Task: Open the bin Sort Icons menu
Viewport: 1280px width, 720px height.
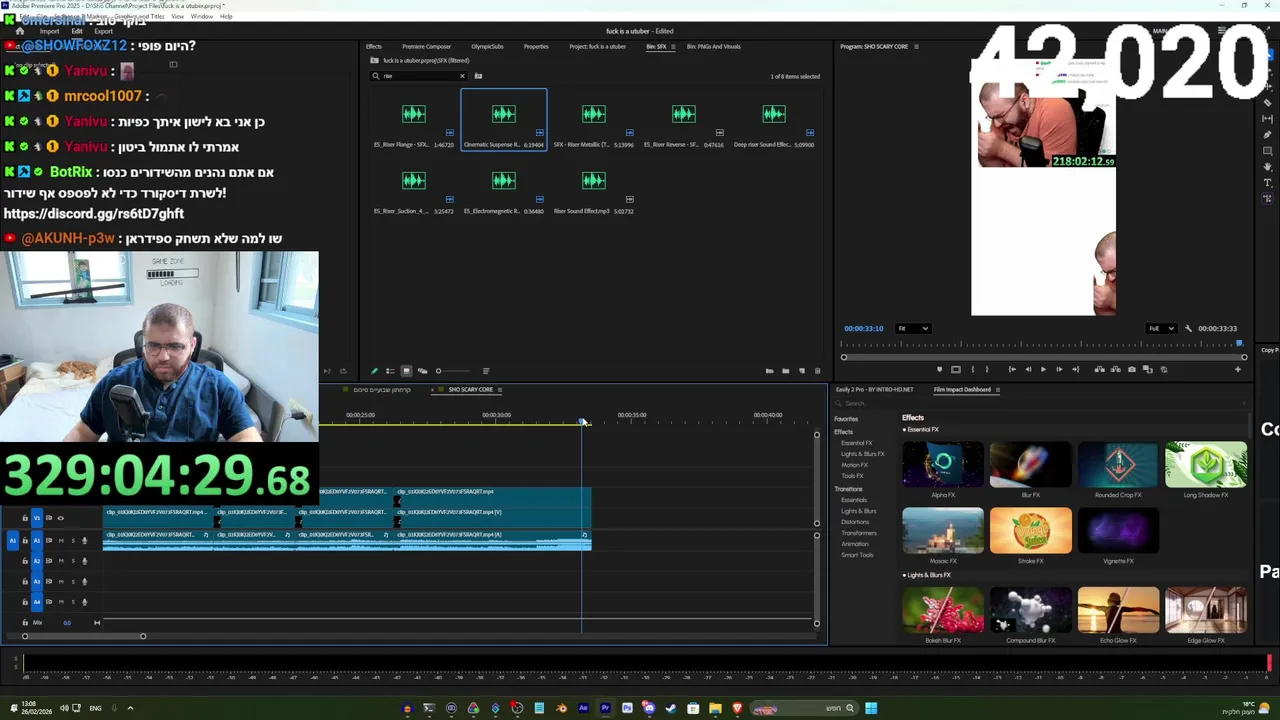Action: (x=486, y=371)
